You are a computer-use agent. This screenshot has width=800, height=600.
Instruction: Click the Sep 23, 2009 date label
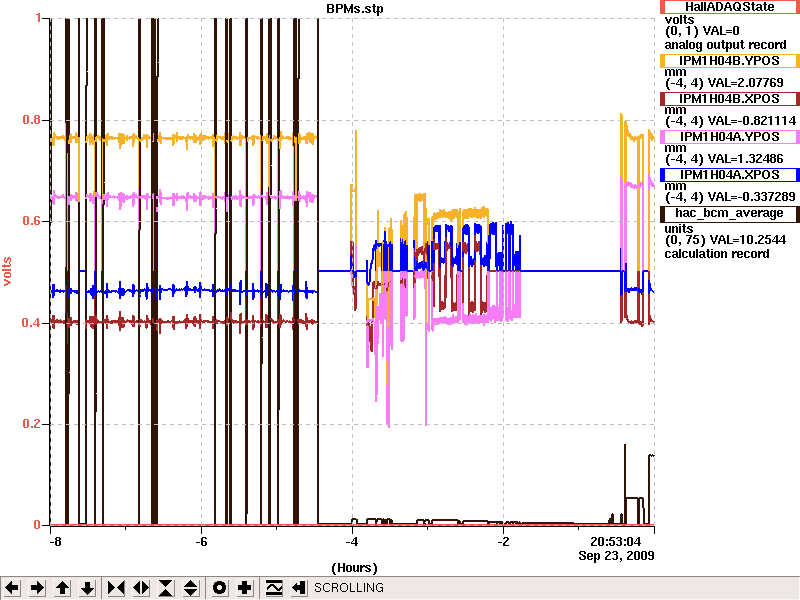point(616,556)
